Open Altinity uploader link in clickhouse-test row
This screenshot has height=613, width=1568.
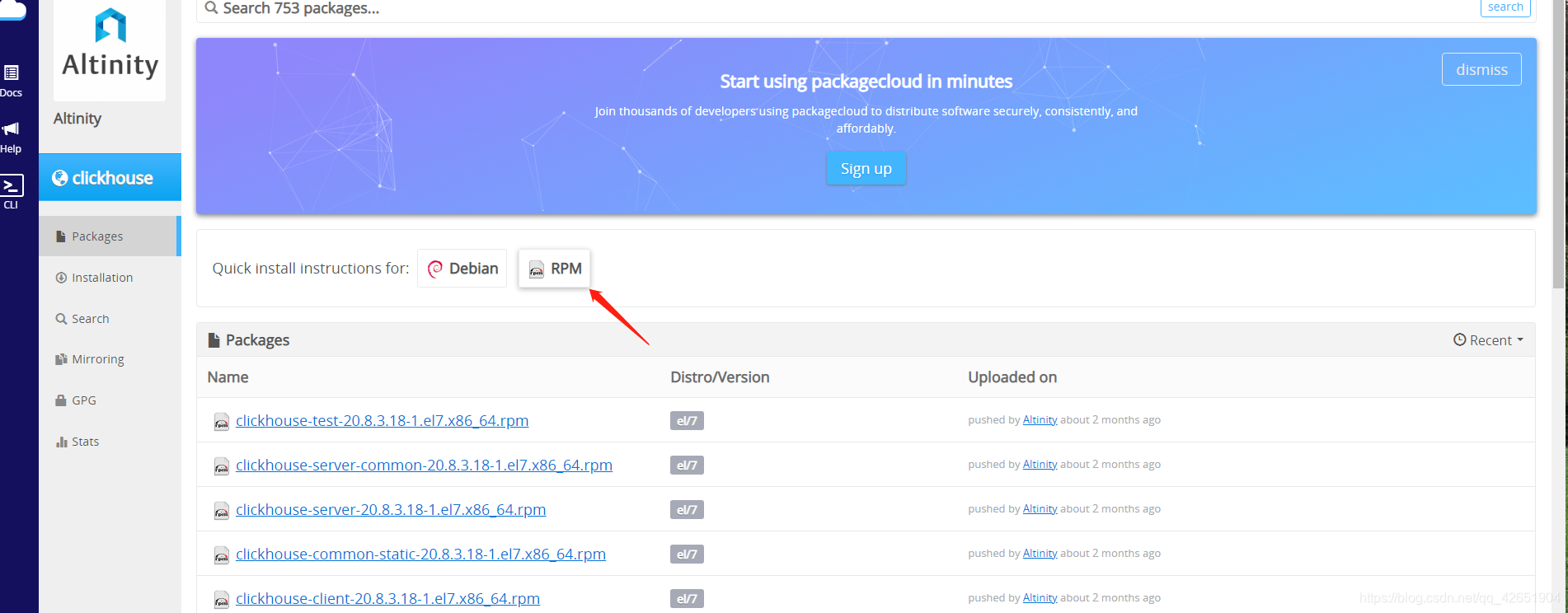tap(1040, 420)
